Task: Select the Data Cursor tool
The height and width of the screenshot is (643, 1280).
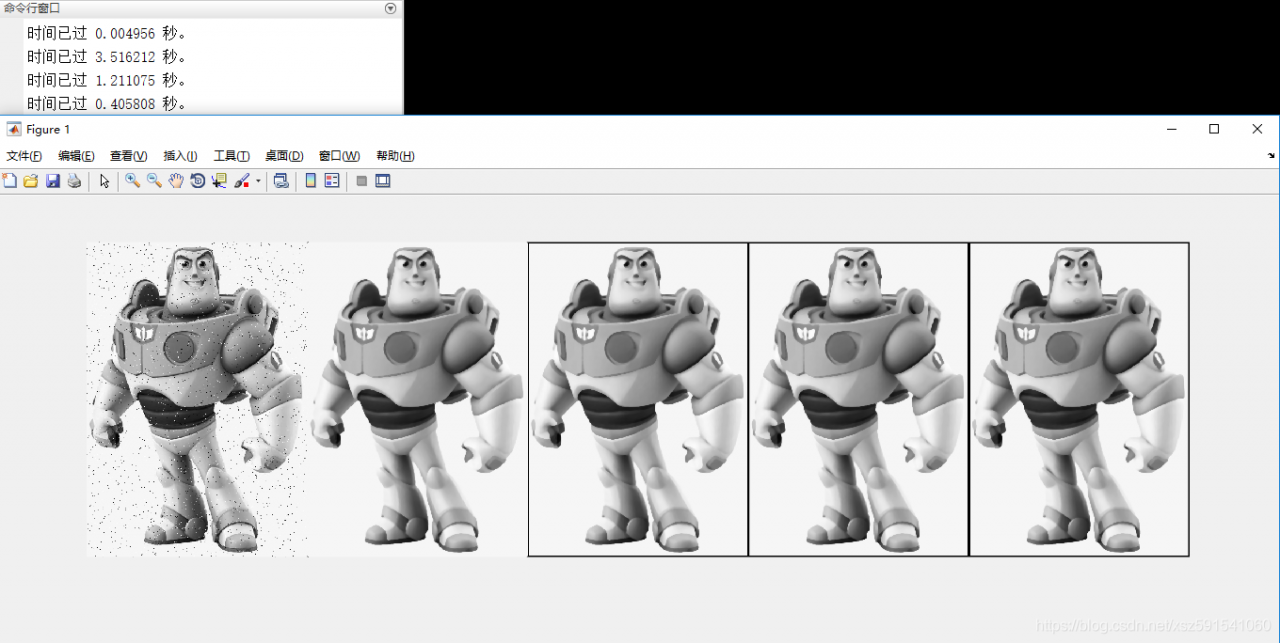Action: (219, 181)
